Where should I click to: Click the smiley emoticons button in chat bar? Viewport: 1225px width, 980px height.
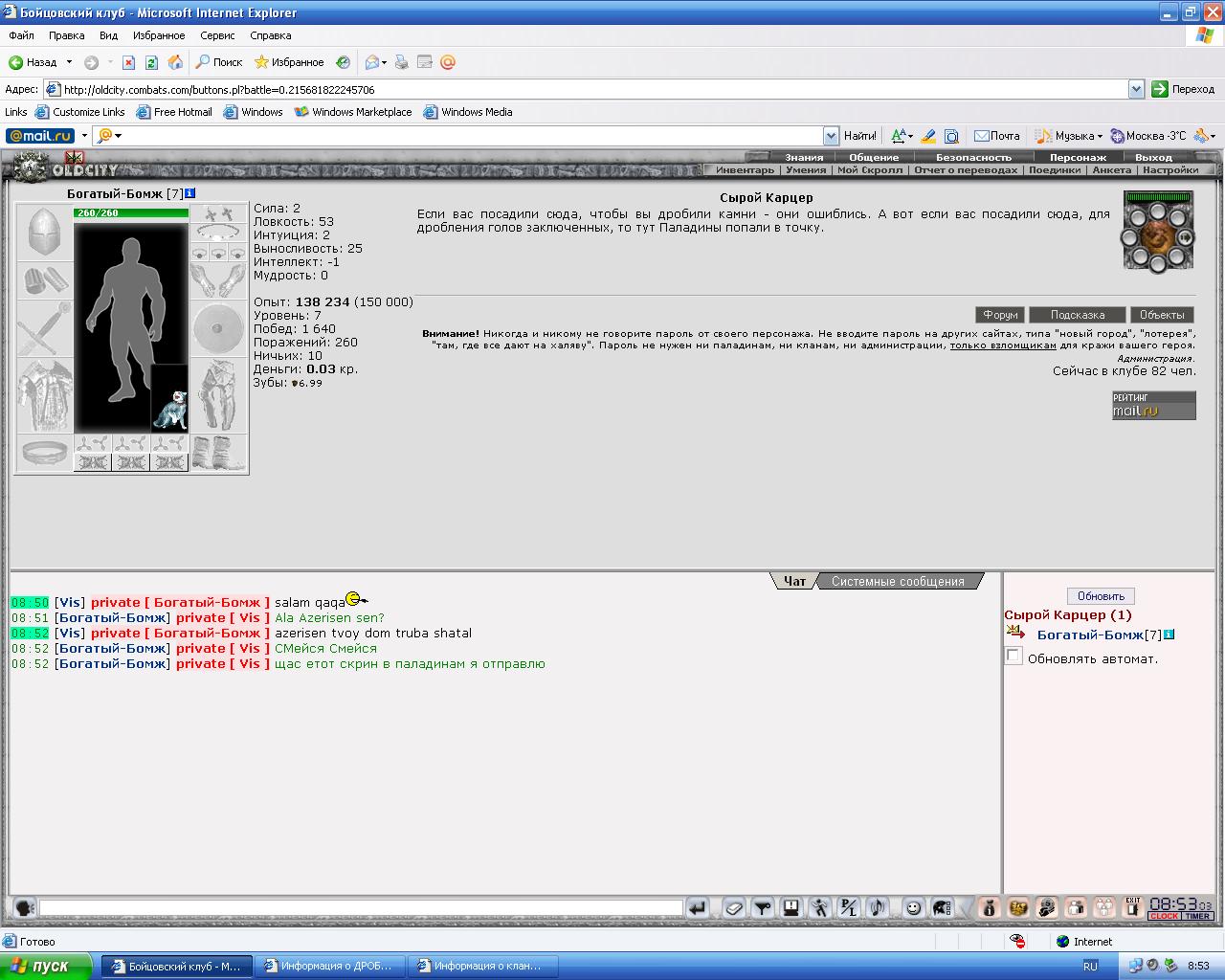(x=913, y=907)
